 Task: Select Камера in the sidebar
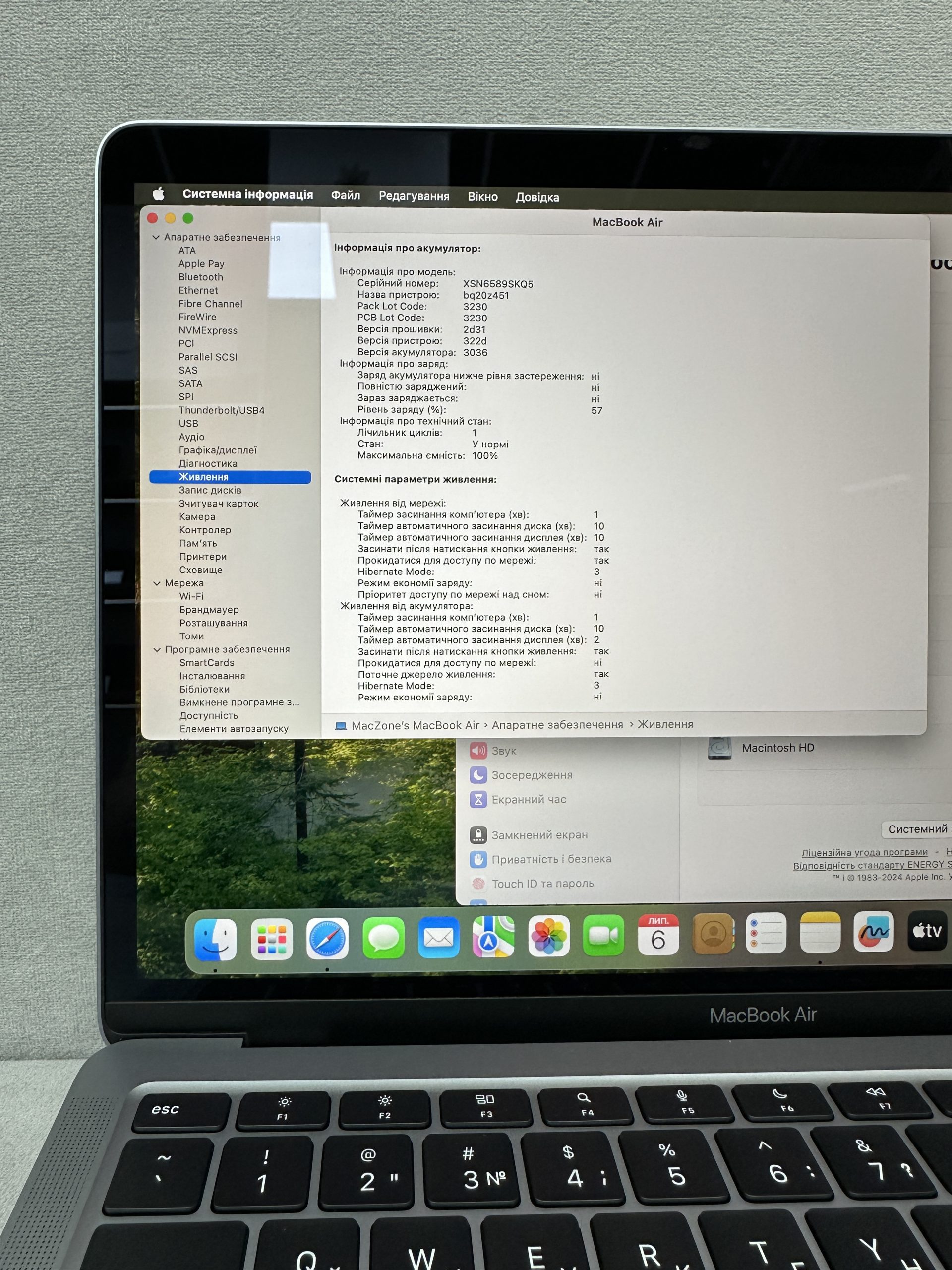click(197, 517)
